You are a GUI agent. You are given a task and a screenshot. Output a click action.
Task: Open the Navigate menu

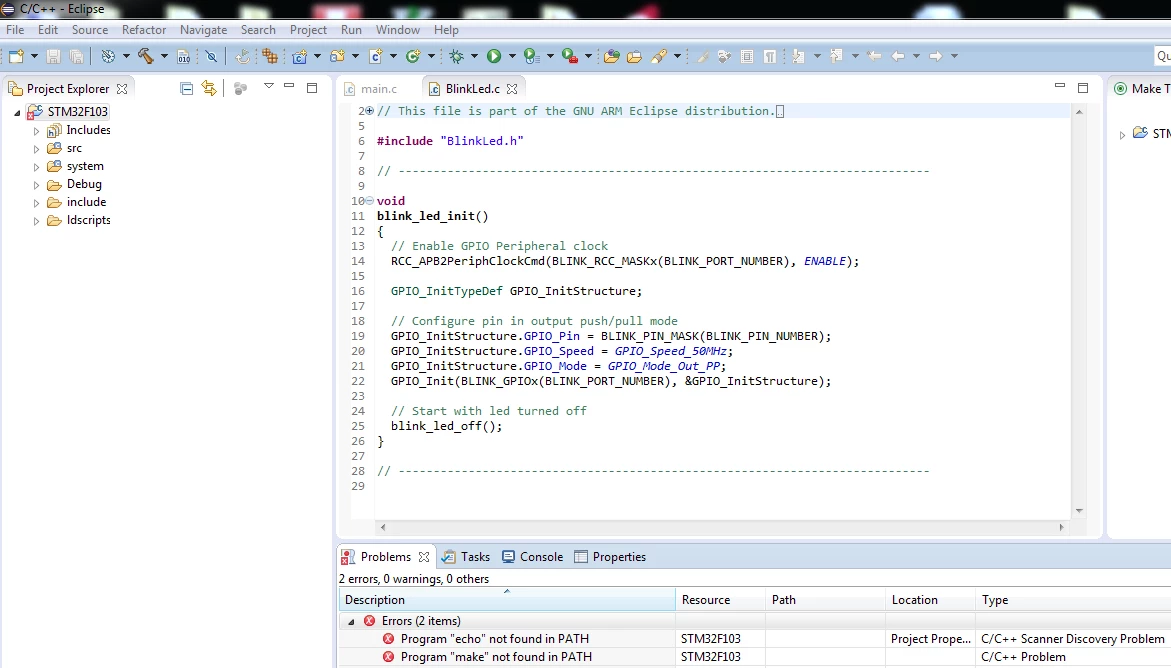click(x=203, y=30)
